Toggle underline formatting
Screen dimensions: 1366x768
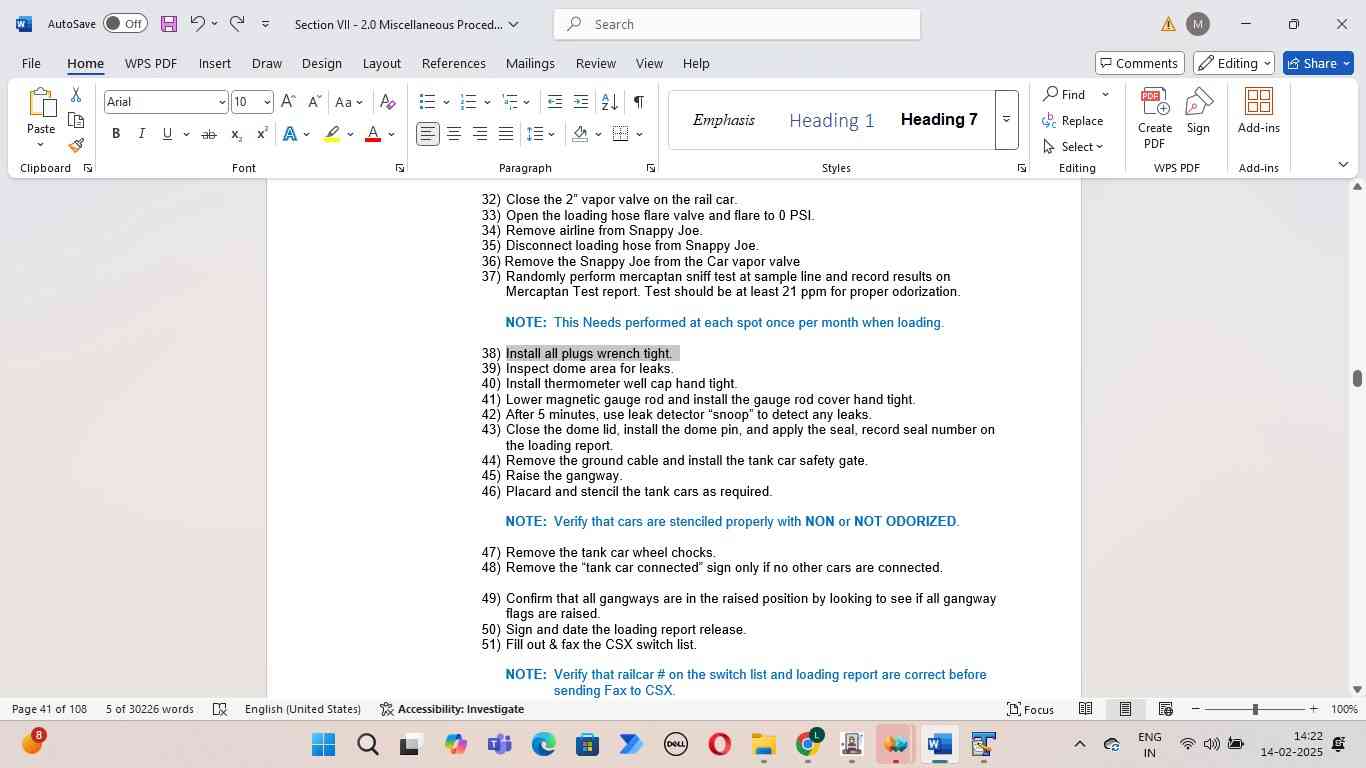tap(167, 134)
